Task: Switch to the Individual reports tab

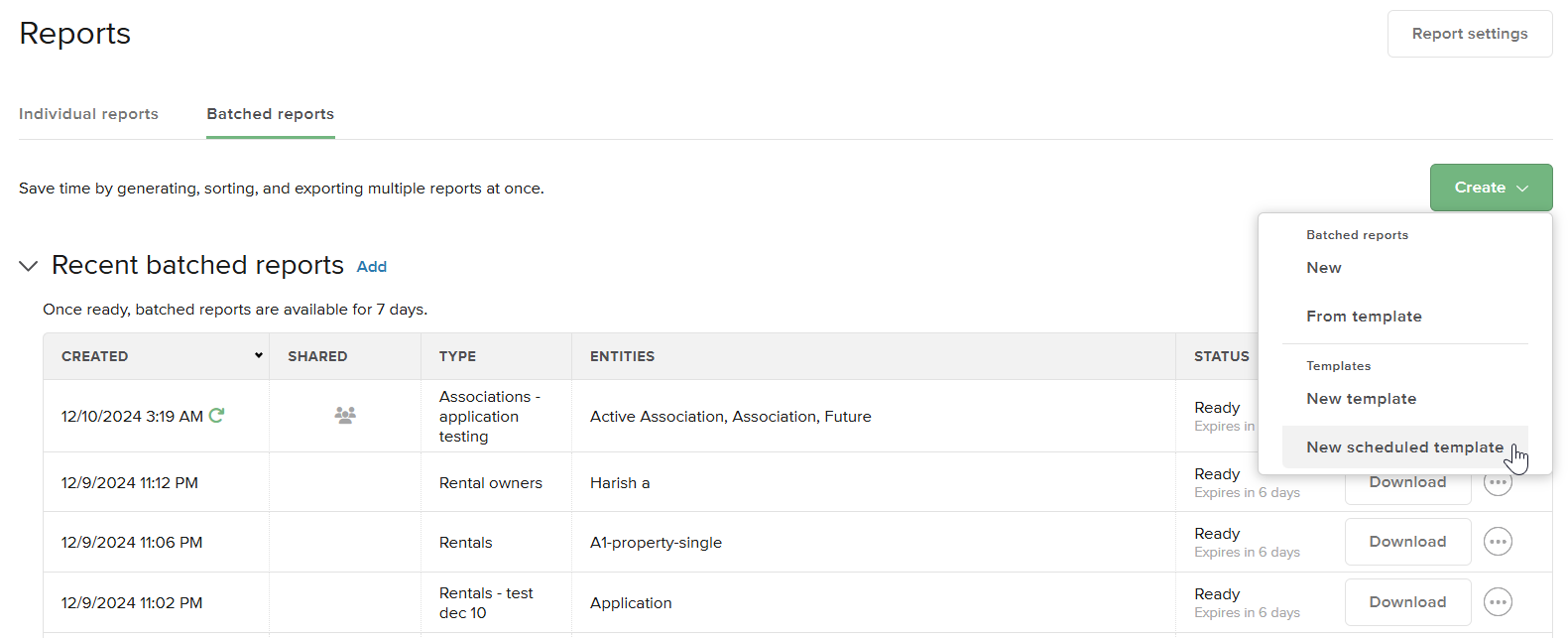Action: click(x=88, y=114)
